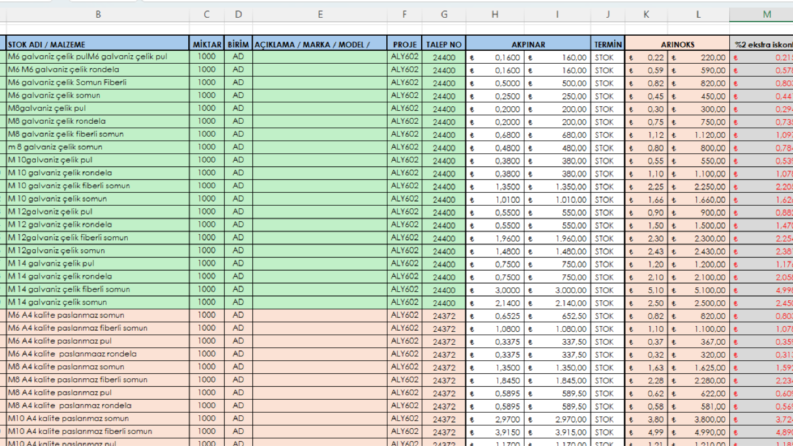Click the unit price cell 0,6800
This screenshot has height=446, width=793.
[x=495, y=135]
